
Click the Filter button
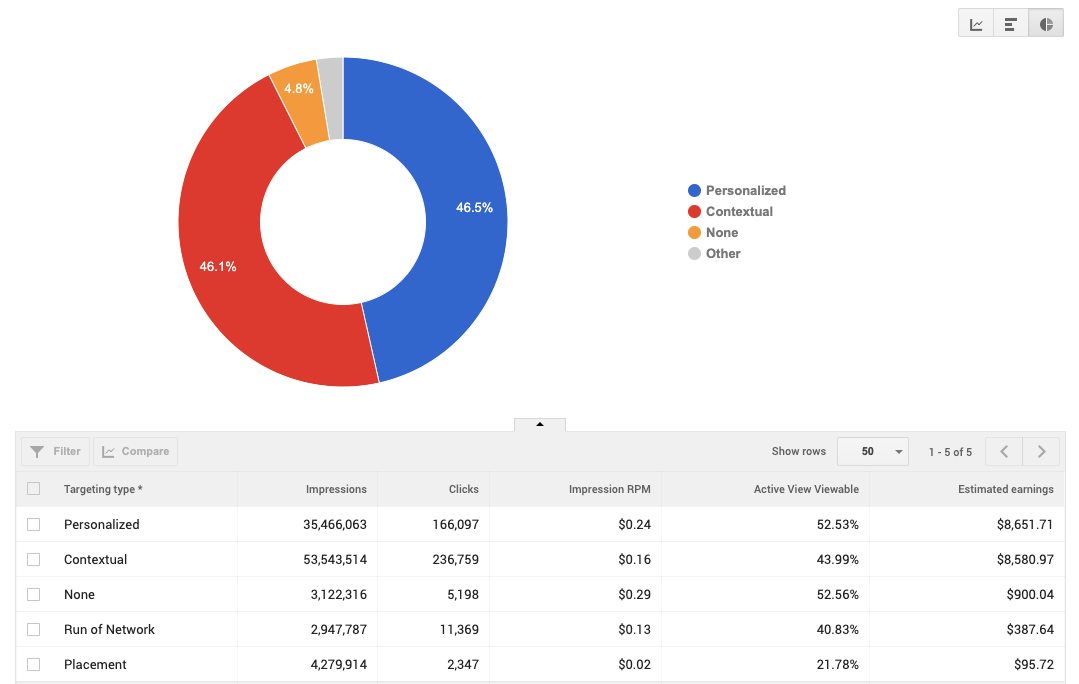[x=55, y=450]
